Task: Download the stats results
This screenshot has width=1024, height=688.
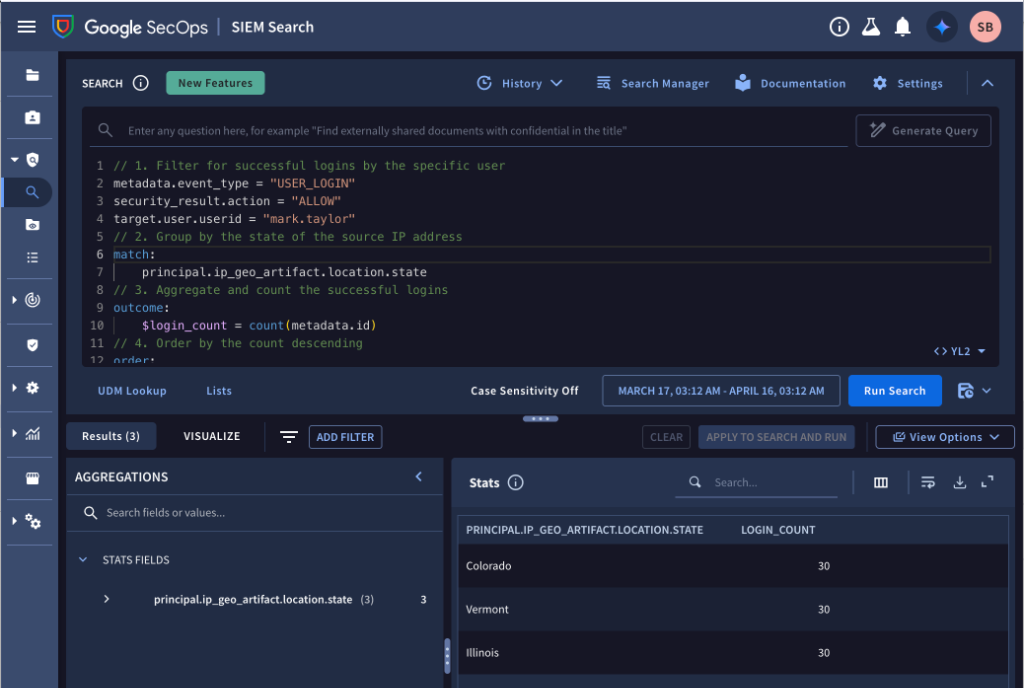Action: click(960, 482)
